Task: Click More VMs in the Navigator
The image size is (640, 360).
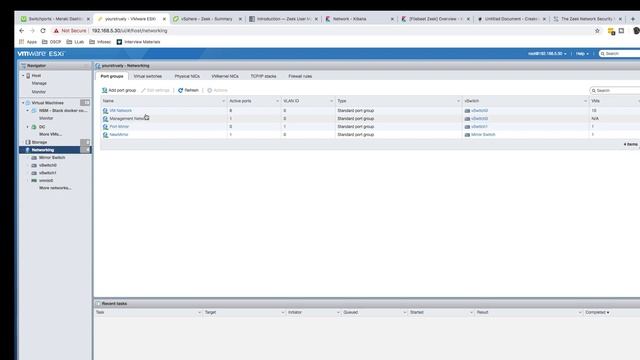Action: [x=50, y=134]
